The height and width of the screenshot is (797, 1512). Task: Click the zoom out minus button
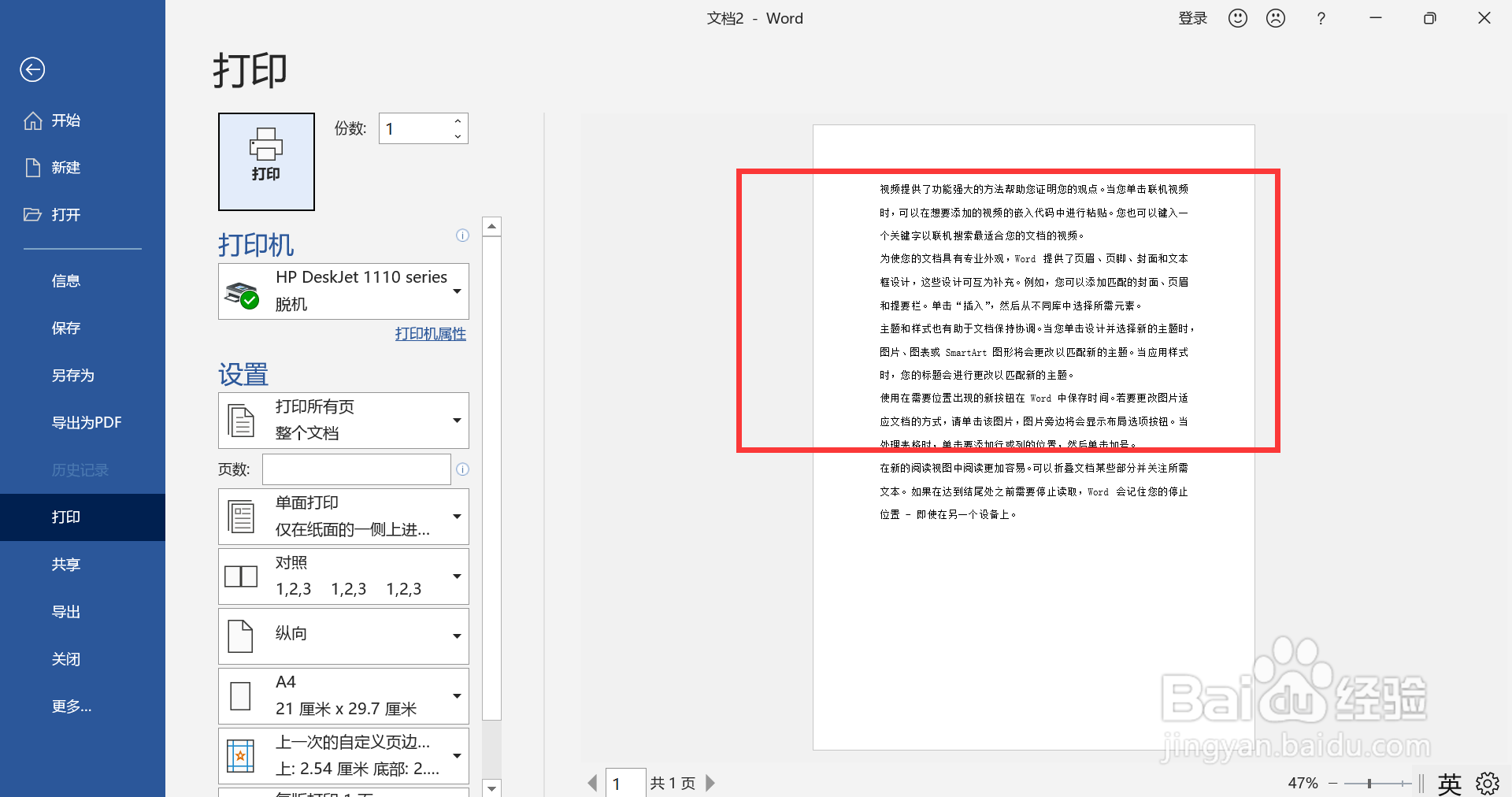click(x=1333, y=783)
